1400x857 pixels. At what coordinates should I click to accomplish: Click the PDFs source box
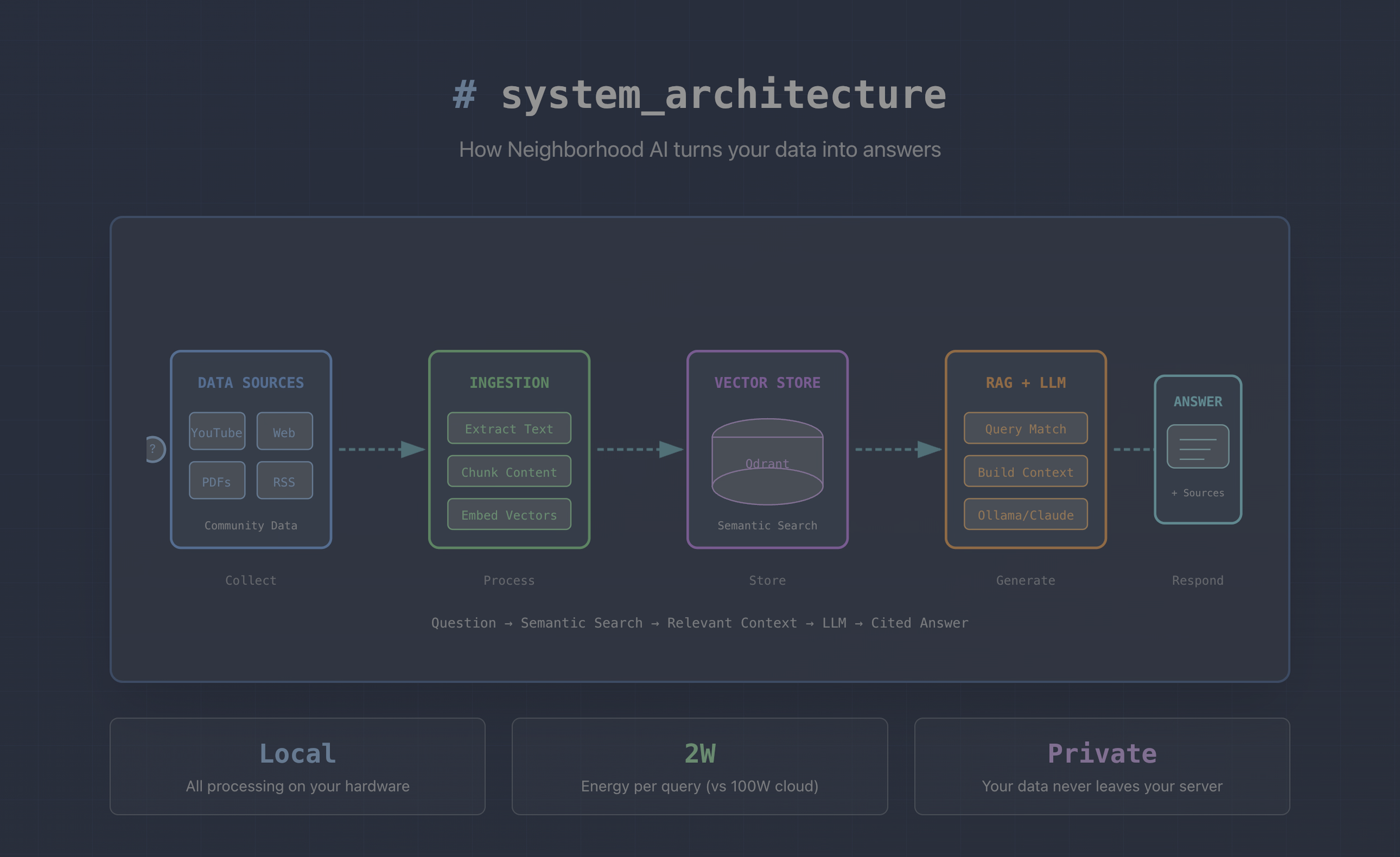(x=217, y=480)
